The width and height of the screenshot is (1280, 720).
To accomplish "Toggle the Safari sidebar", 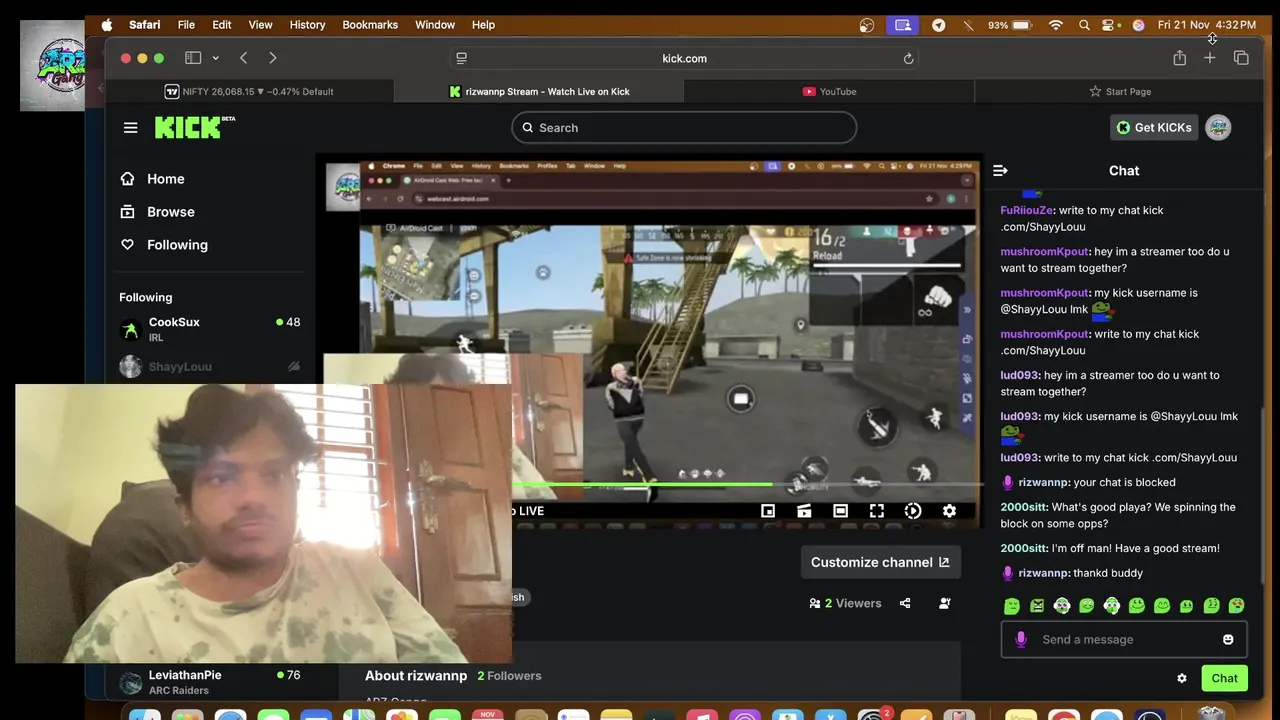I will coord(193,58).
